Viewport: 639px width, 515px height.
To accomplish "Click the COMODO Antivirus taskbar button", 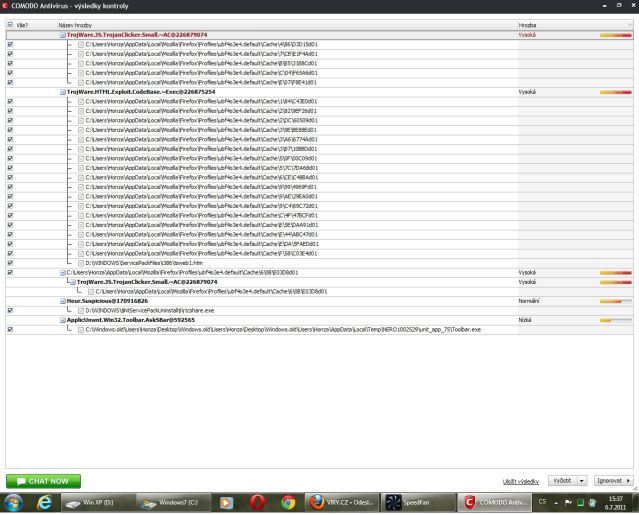I will point(494,503).
